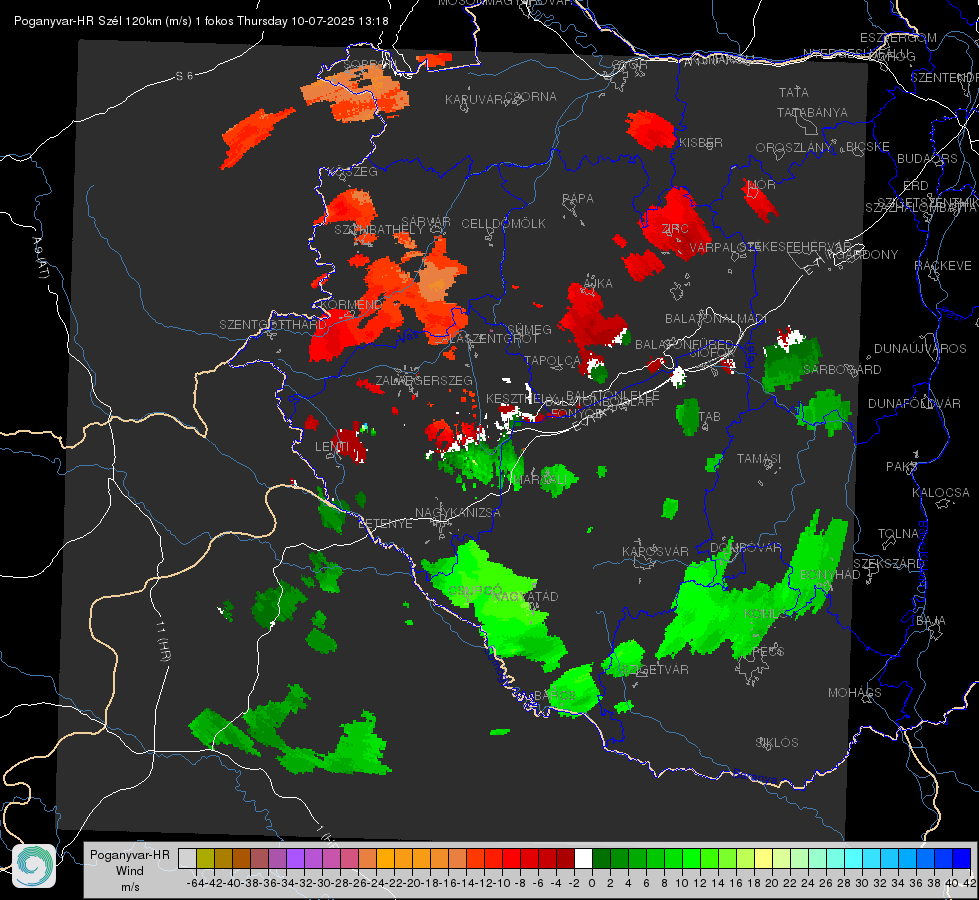This screenshot has width=979, height=900.
Task: Select the BICSKE label
Action: [x=868, y=147]
